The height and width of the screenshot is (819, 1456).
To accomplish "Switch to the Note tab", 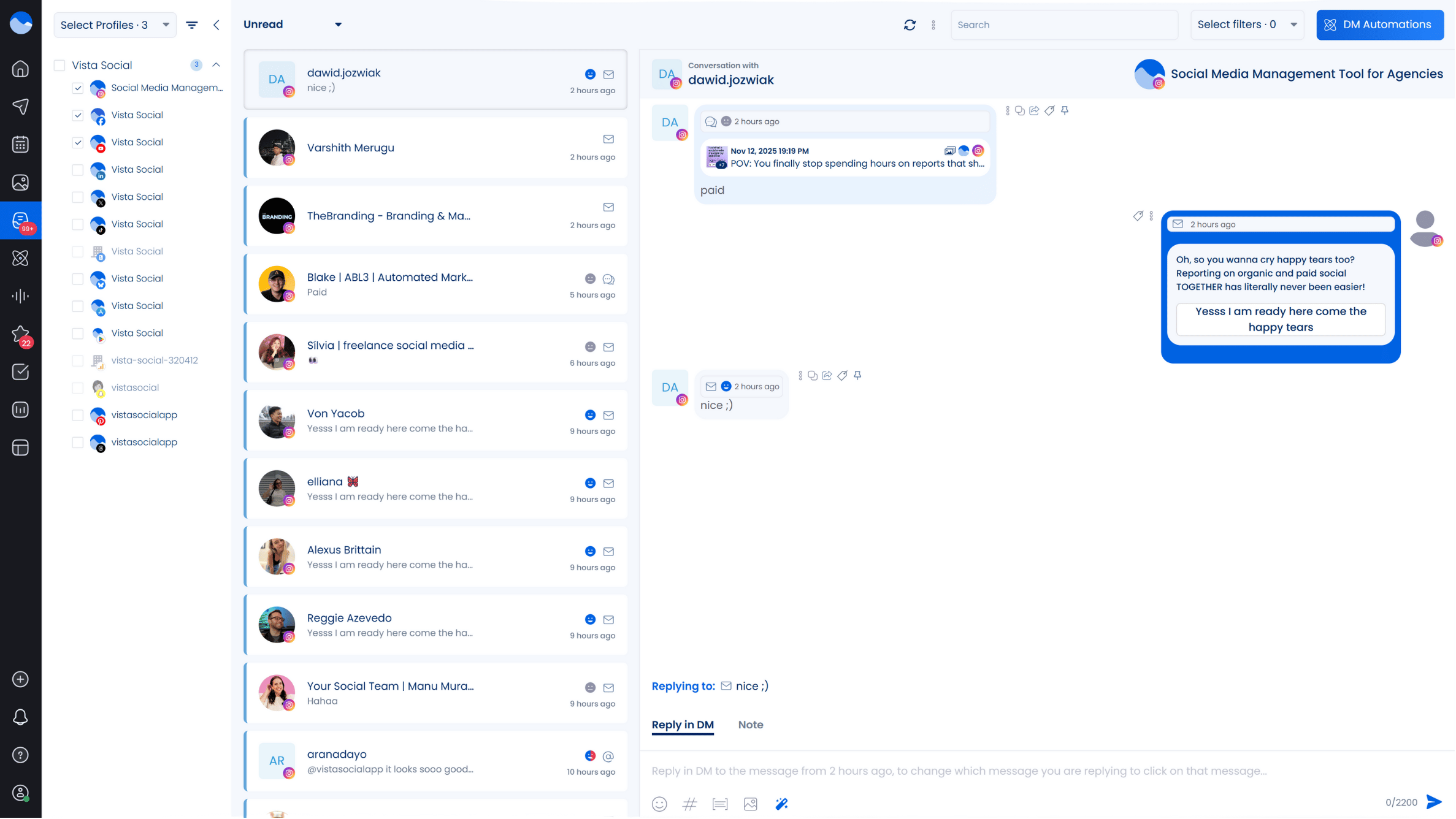I will pos(751,725).
